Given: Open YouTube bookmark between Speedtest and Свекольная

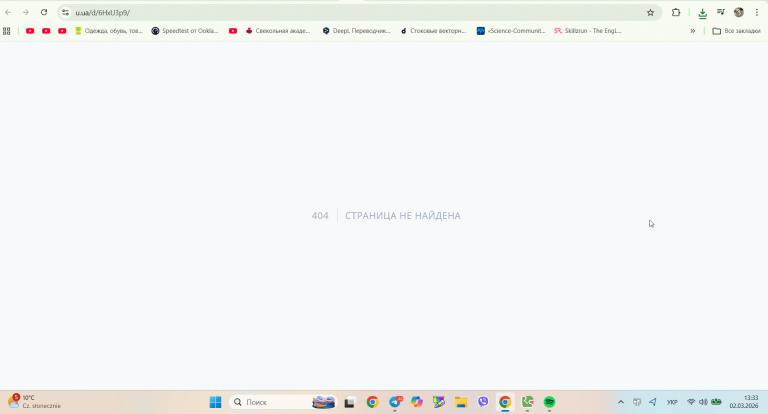Looking at the screenshot, I should click(x=233, y=31).
